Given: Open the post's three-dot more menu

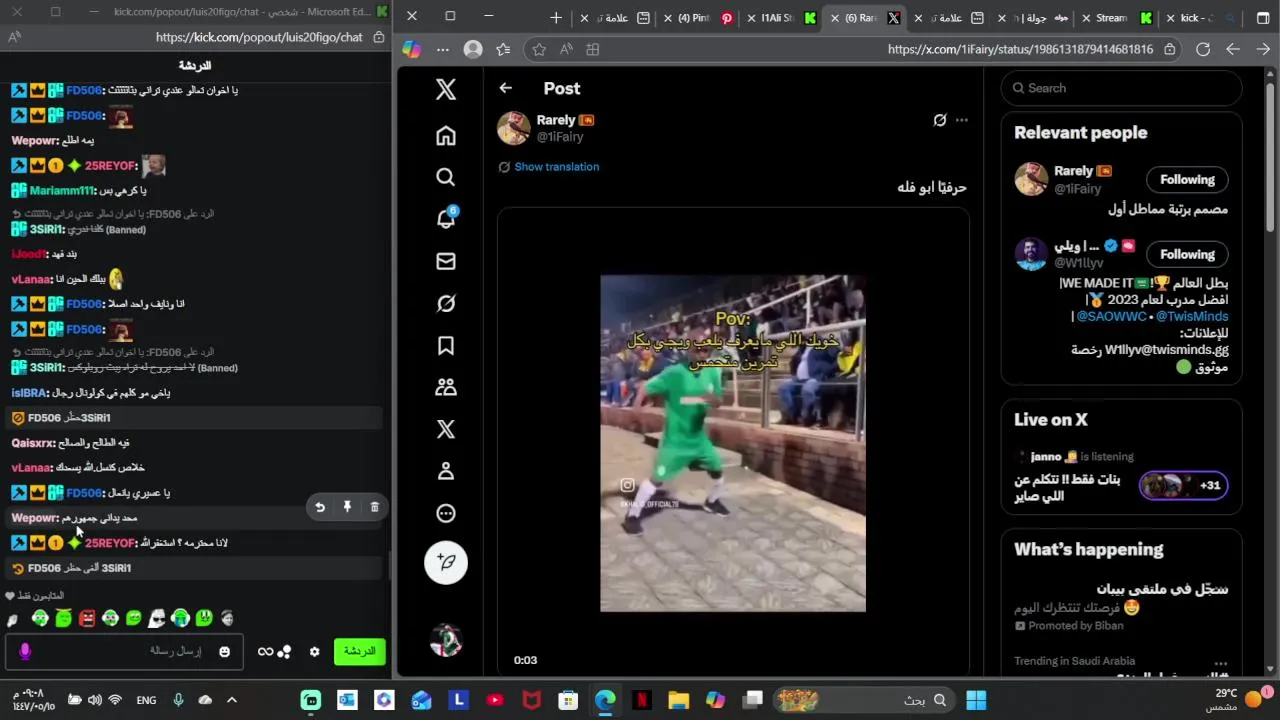Looking at the screenshot, I should pos(962,120).
